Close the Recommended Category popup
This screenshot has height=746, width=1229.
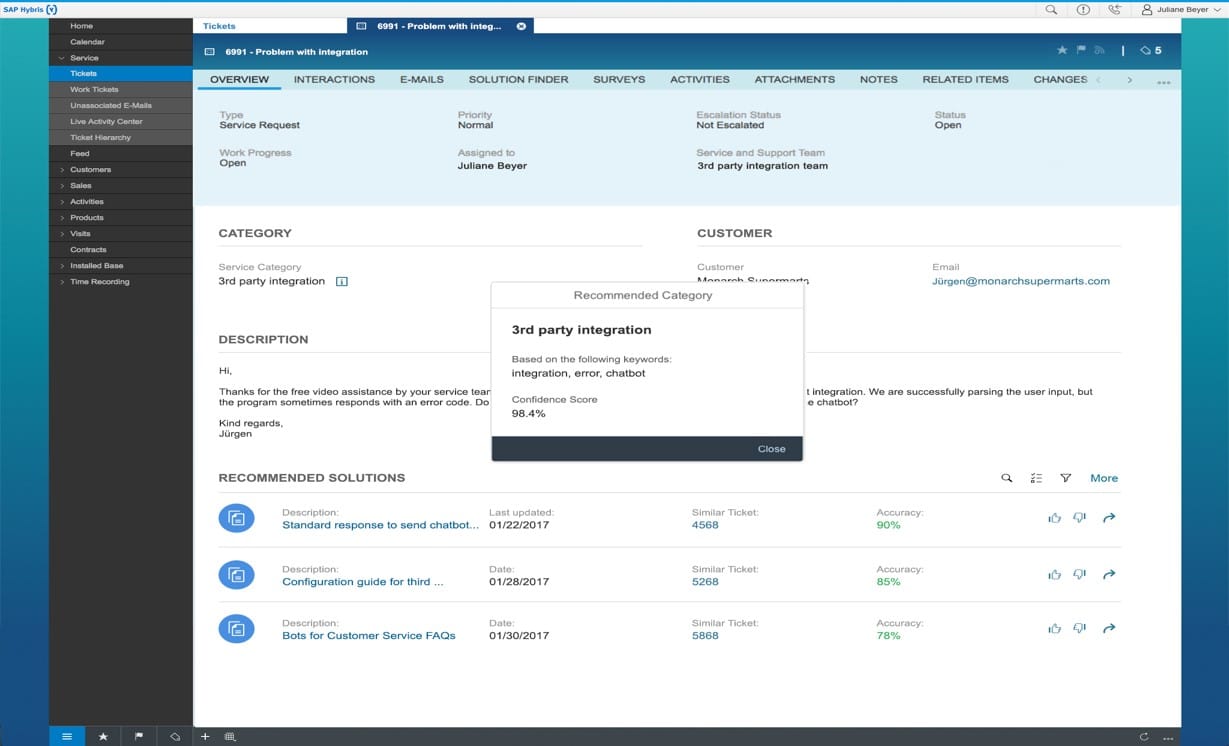tap(771, 449)
